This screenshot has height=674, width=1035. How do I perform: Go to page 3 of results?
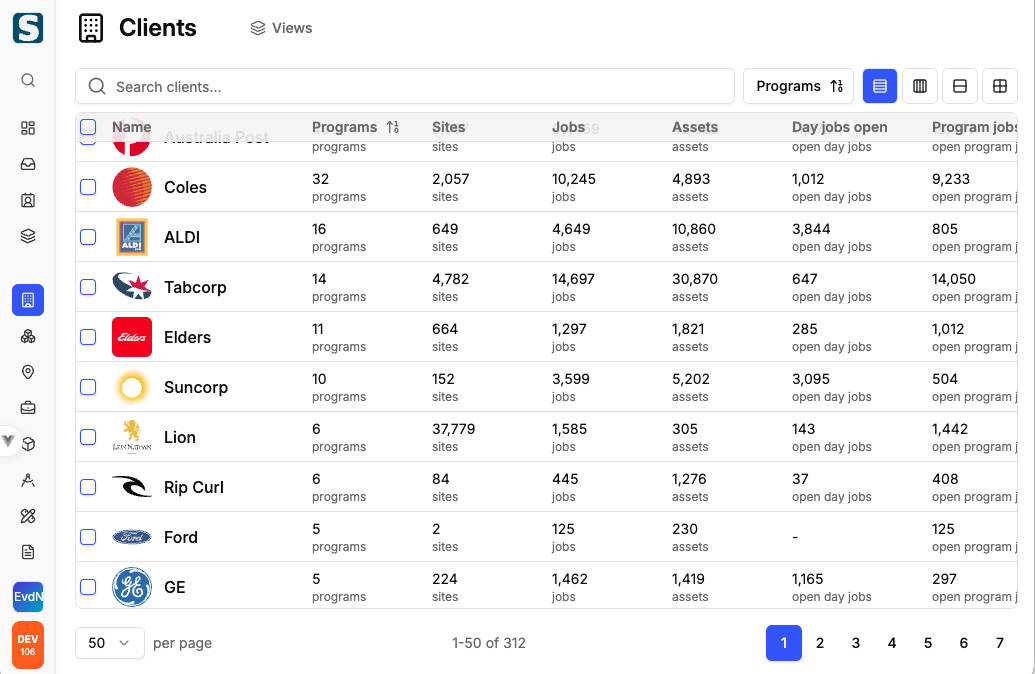coord(856,643)
